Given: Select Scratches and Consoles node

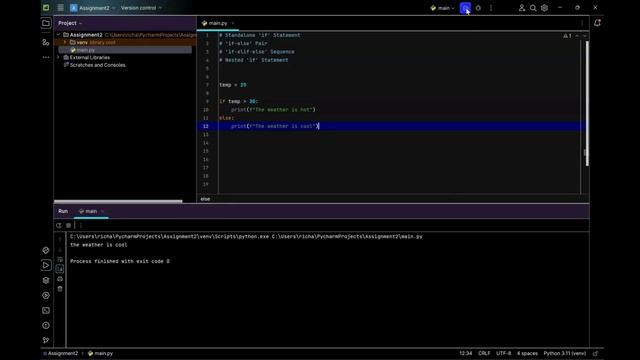Looking at the screenshot, I should 97,65.
